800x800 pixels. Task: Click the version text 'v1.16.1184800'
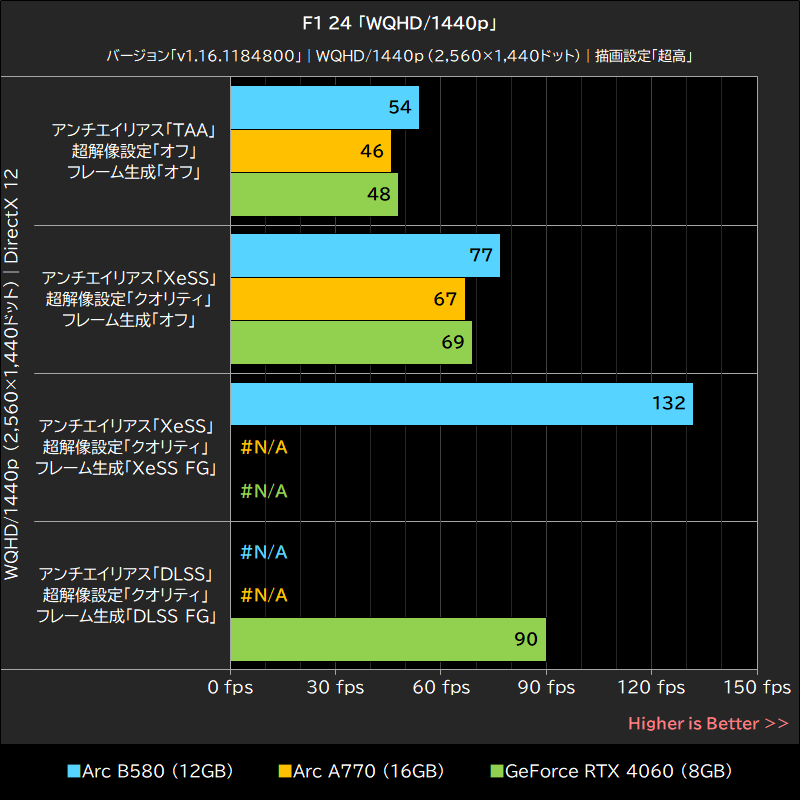(236, 56)
